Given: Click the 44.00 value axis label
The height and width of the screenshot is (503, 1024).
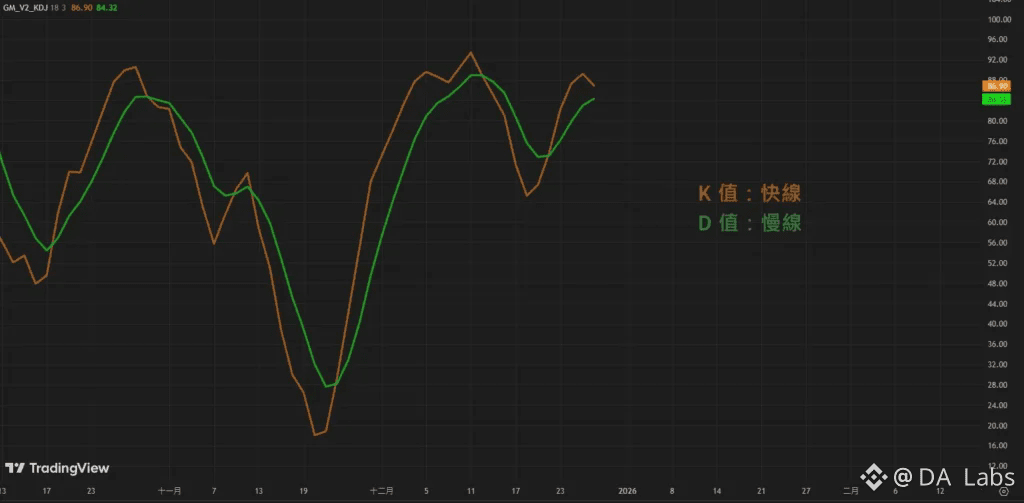Looking at the screenshot, I should pos(999,304).
